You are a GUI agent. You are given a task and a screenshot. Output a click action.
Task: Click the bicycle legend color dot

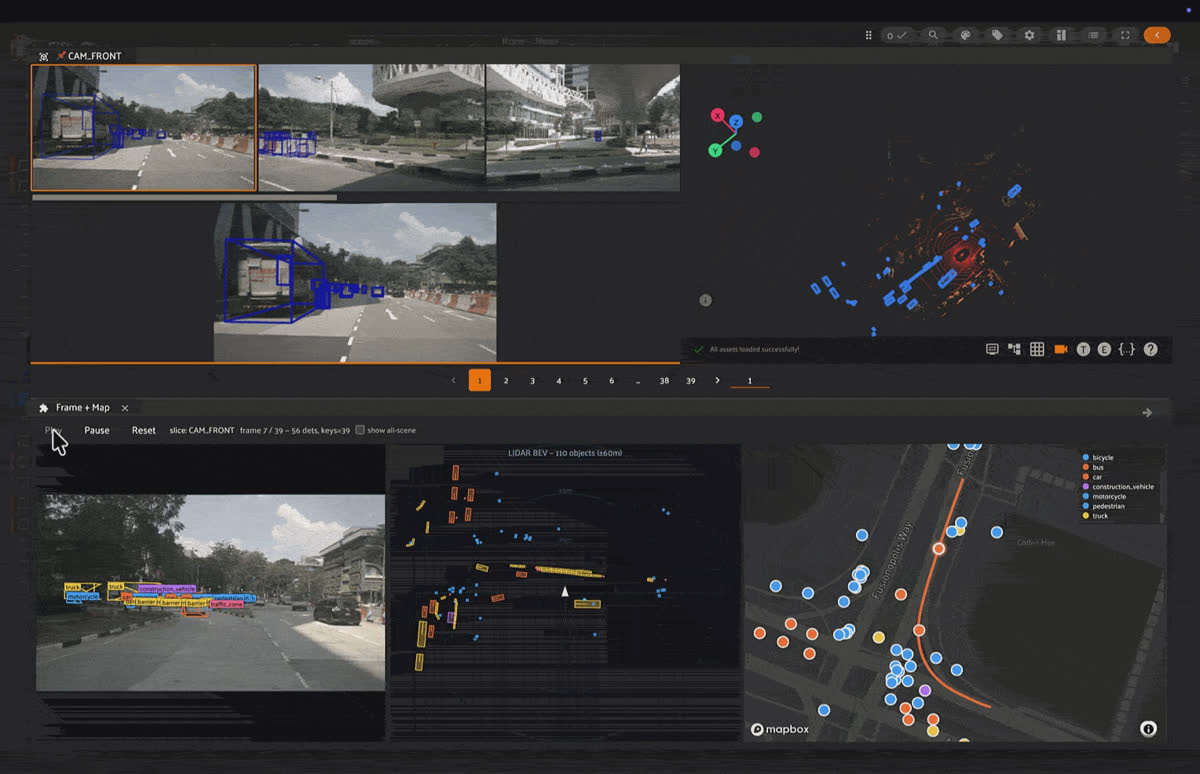tap(1086, 458)
